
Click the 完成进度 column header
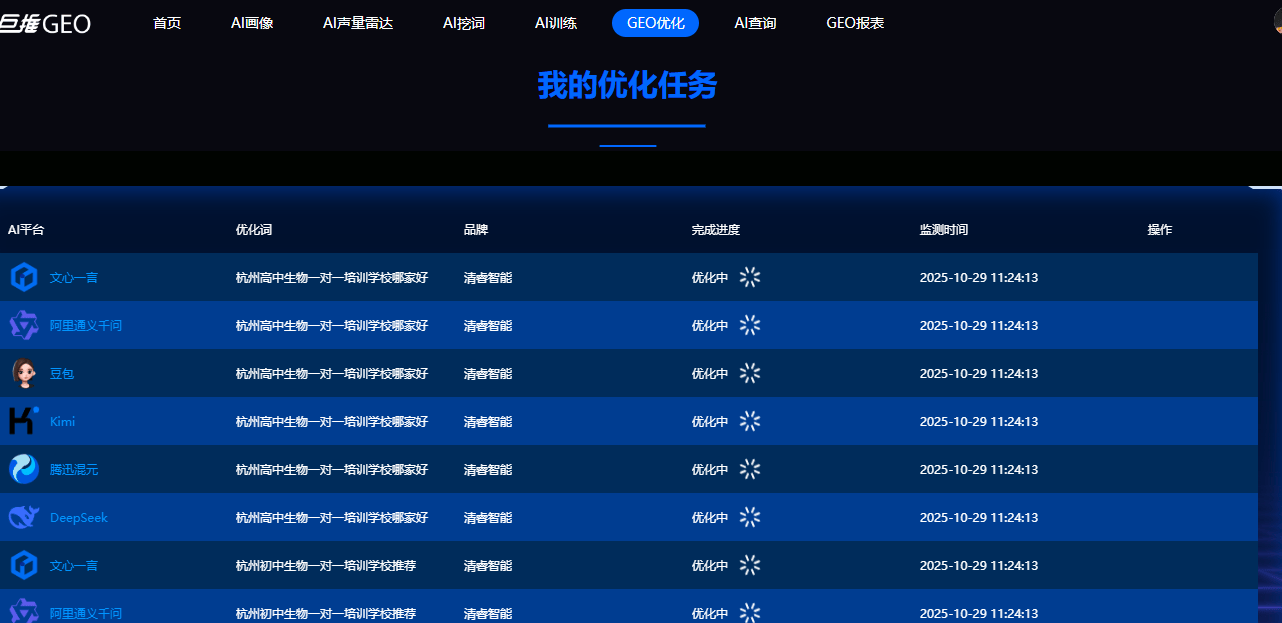(x=716, y=230)
